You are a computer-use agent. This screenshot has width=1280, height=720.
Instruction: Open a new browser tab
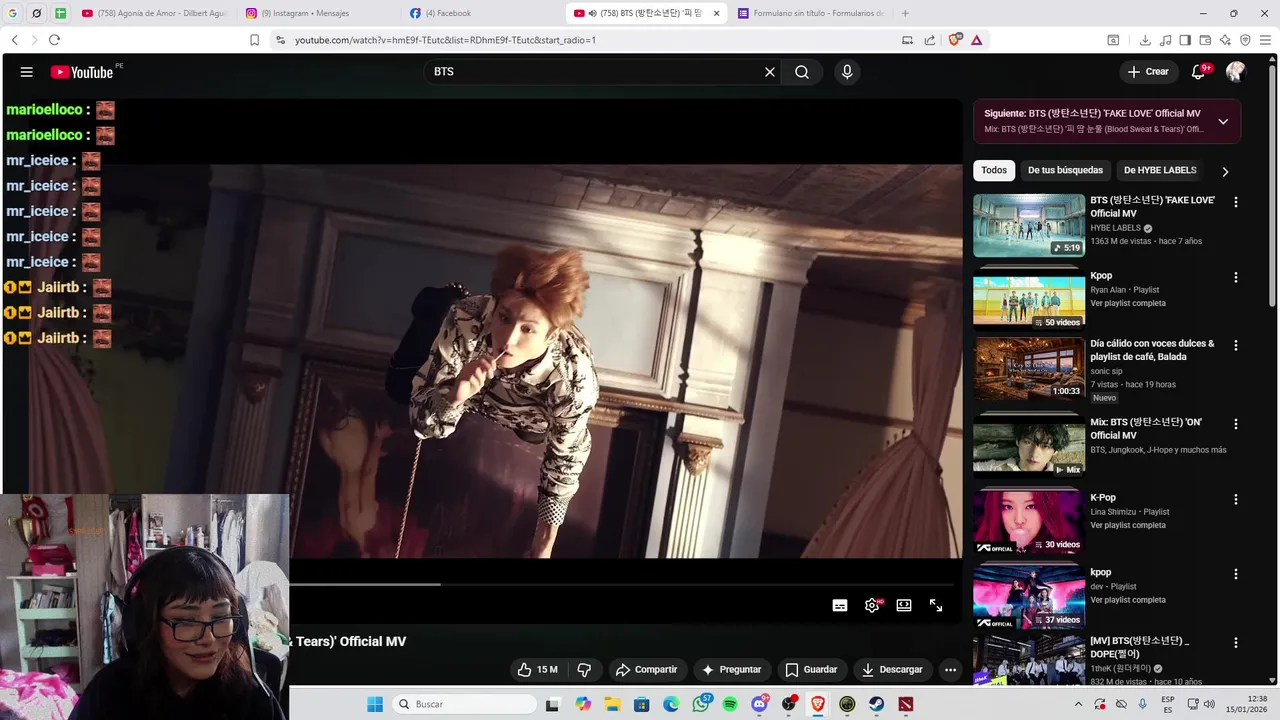(905, 13)
